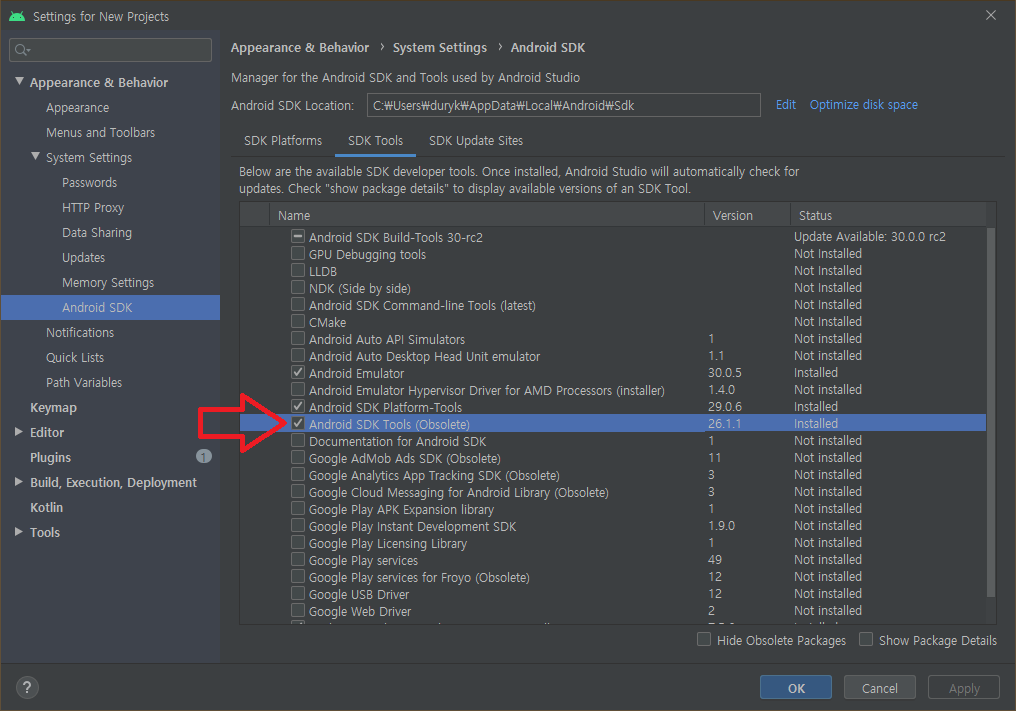Click the Edit SDK location link
Viewport: 1016px width, 711px height.
pyautogui.click(x=785, y=104)
